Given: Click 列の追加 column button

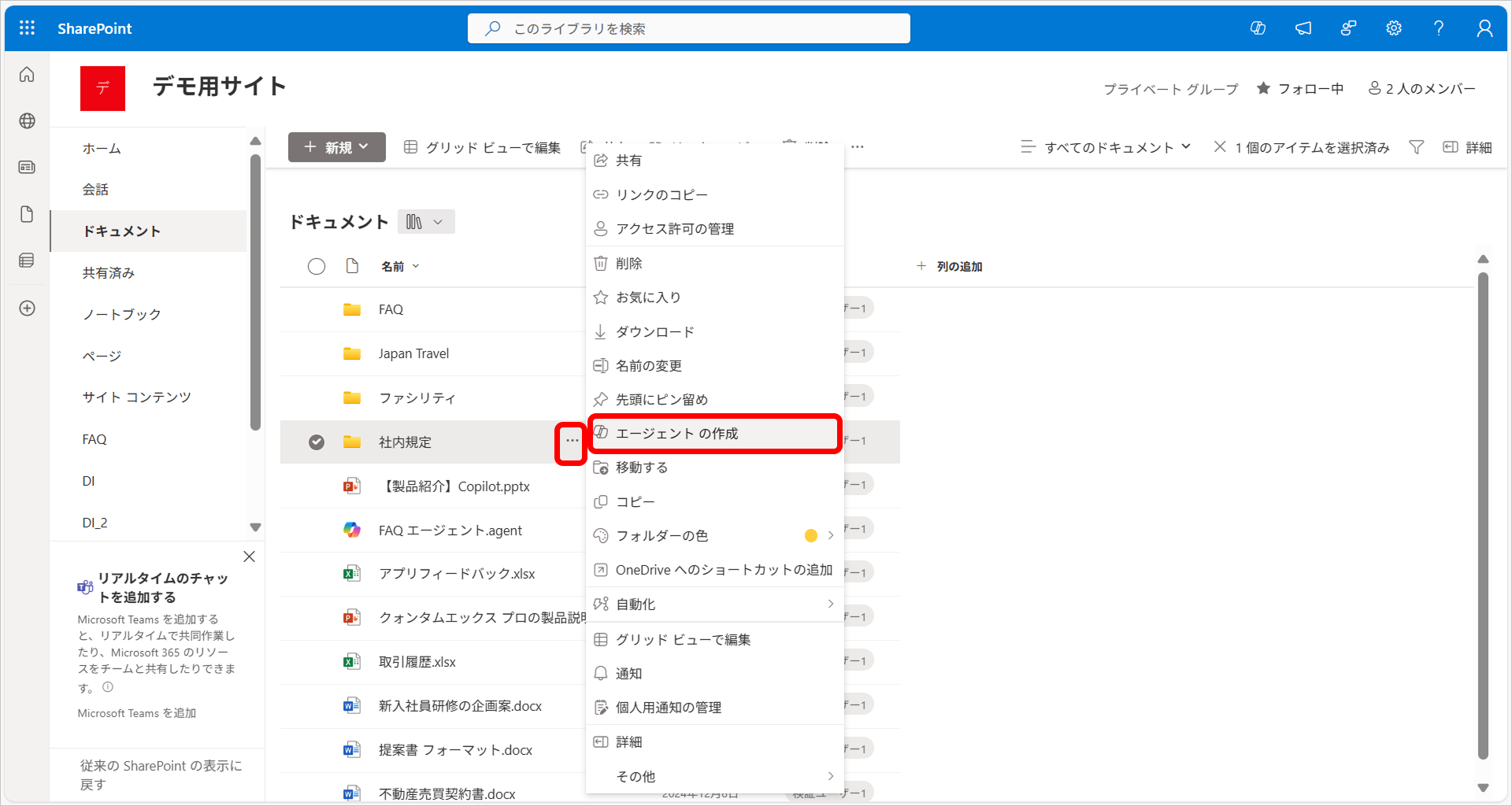Looking at the screenshot, I should pos(950,267).
